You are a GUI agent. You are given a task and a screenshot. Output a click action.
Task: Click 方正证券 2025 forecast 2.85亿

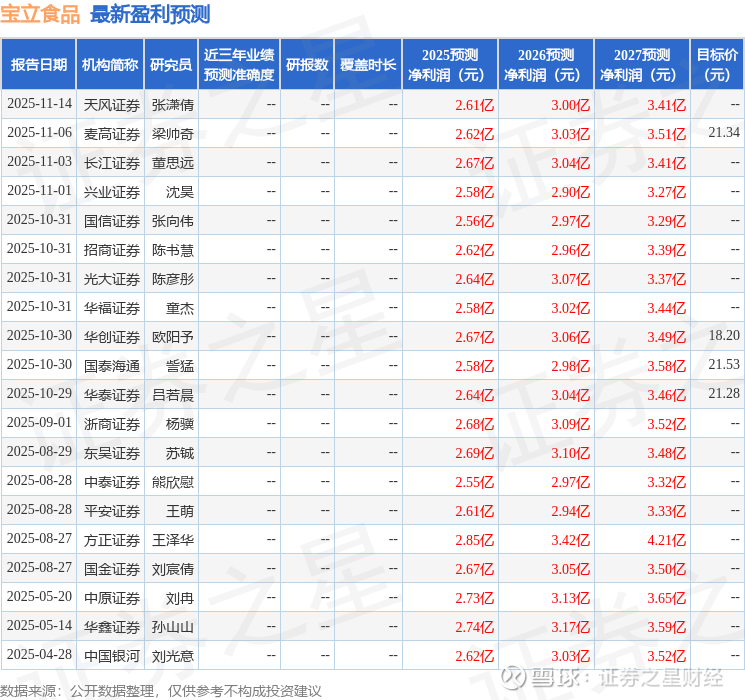[474, 540]
